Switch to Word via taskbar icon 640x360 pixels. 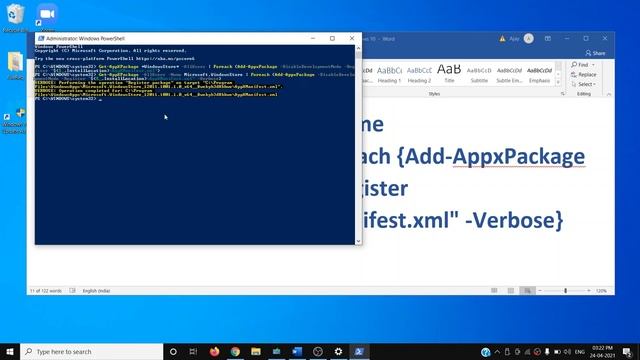click(297, 351)
